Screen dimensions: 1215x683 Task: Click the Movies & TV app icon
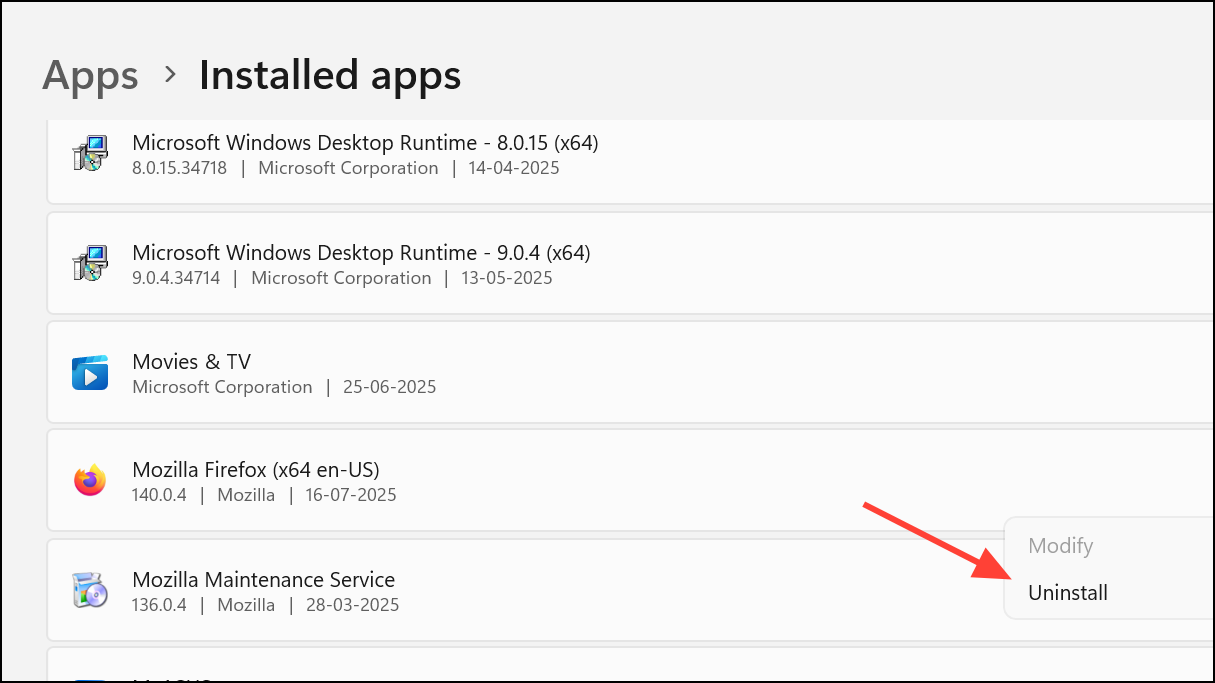point(90,373)
